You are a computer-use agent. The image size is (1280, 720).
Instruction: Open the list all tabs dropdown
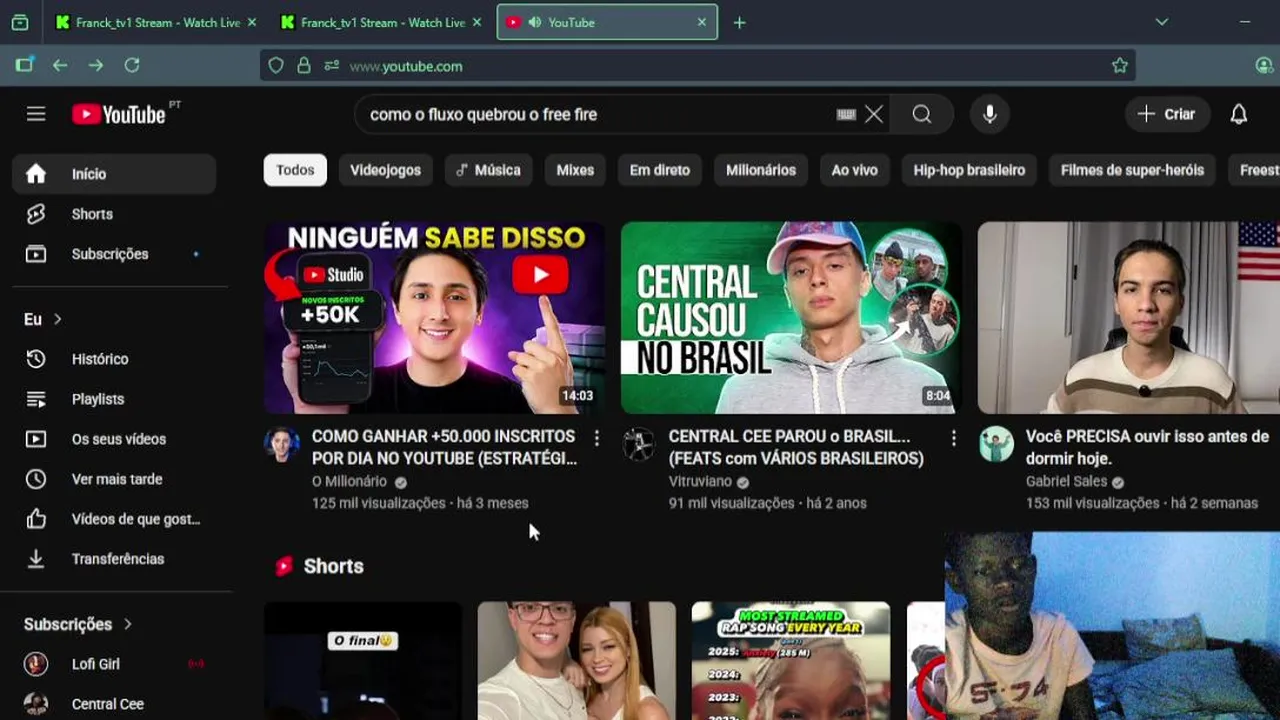point(1162,22)
